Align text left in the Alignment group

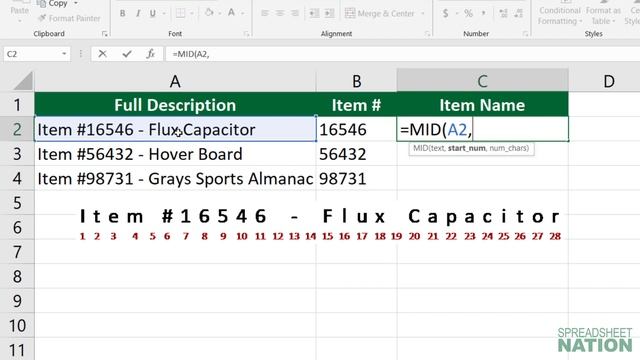[x=264, y=13]
